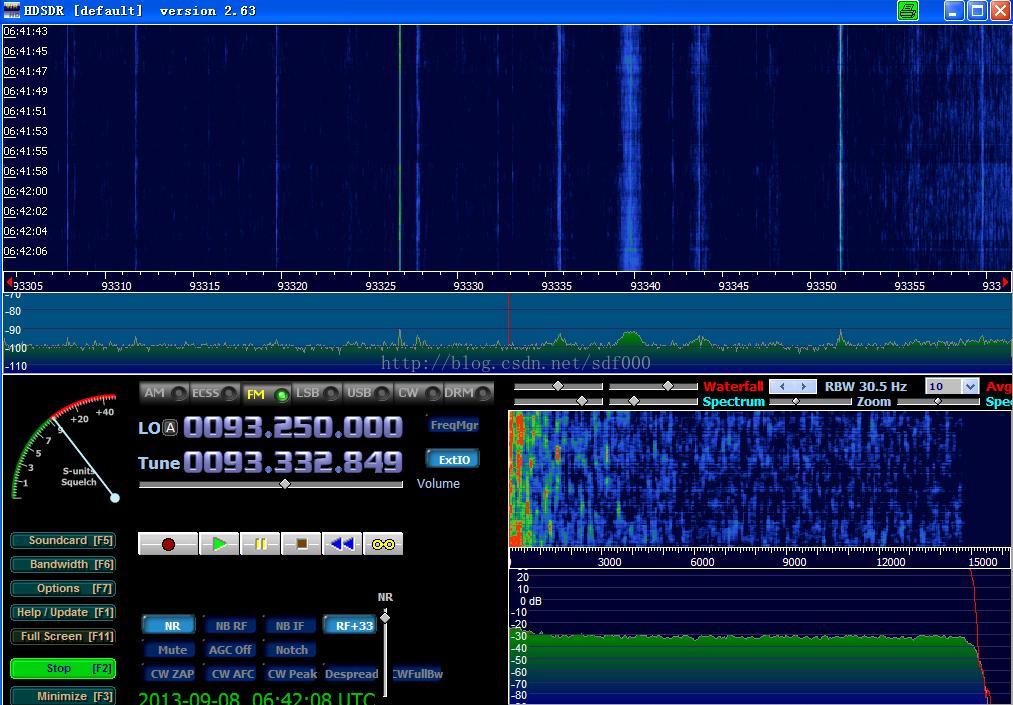Click the 6000 mark on audio frequency scale
Image resolution: width=1013 pixels, height=705 pixels.
pyautogui.click(x=702, y=562)
